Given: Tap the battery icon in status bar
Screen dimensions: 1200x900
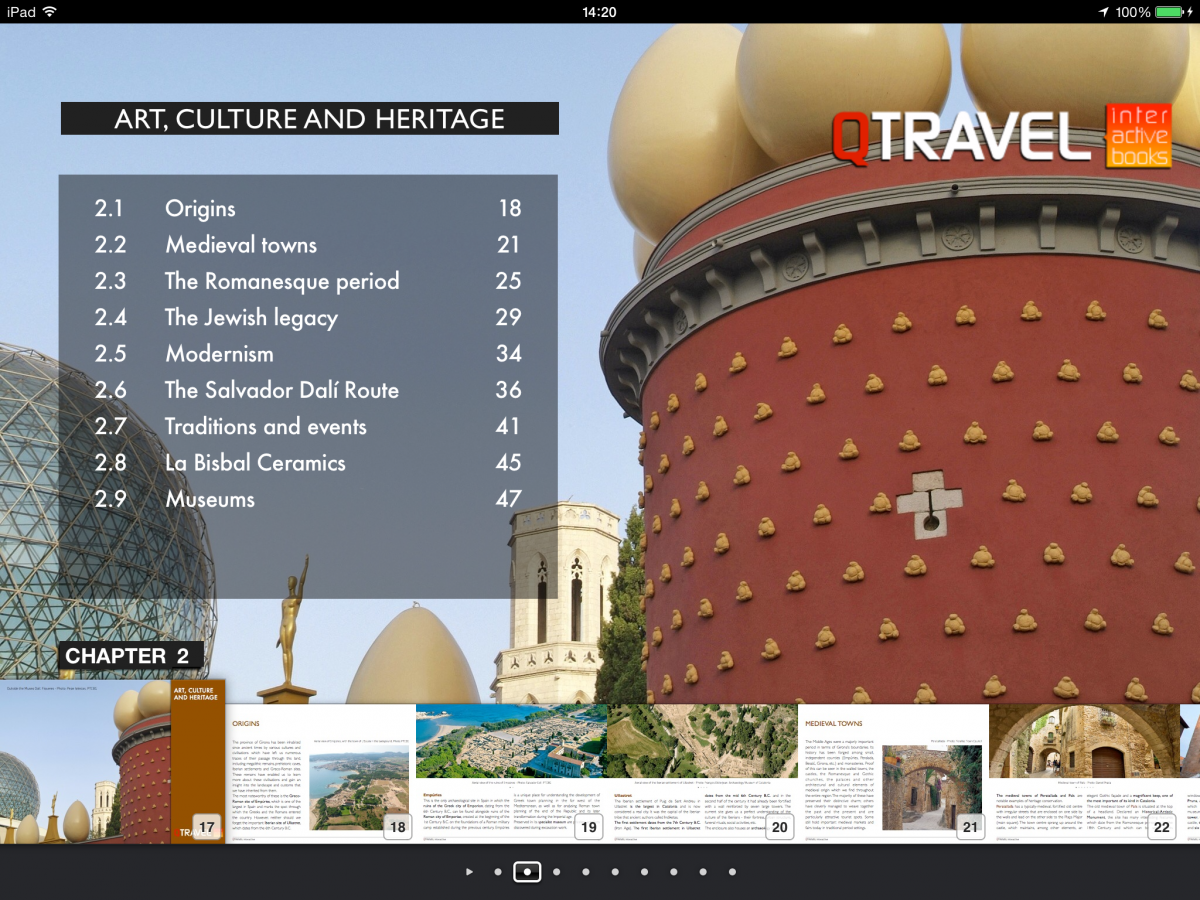Looking at the screenshot, I should pyautogui.click(x=1171, y=12).
